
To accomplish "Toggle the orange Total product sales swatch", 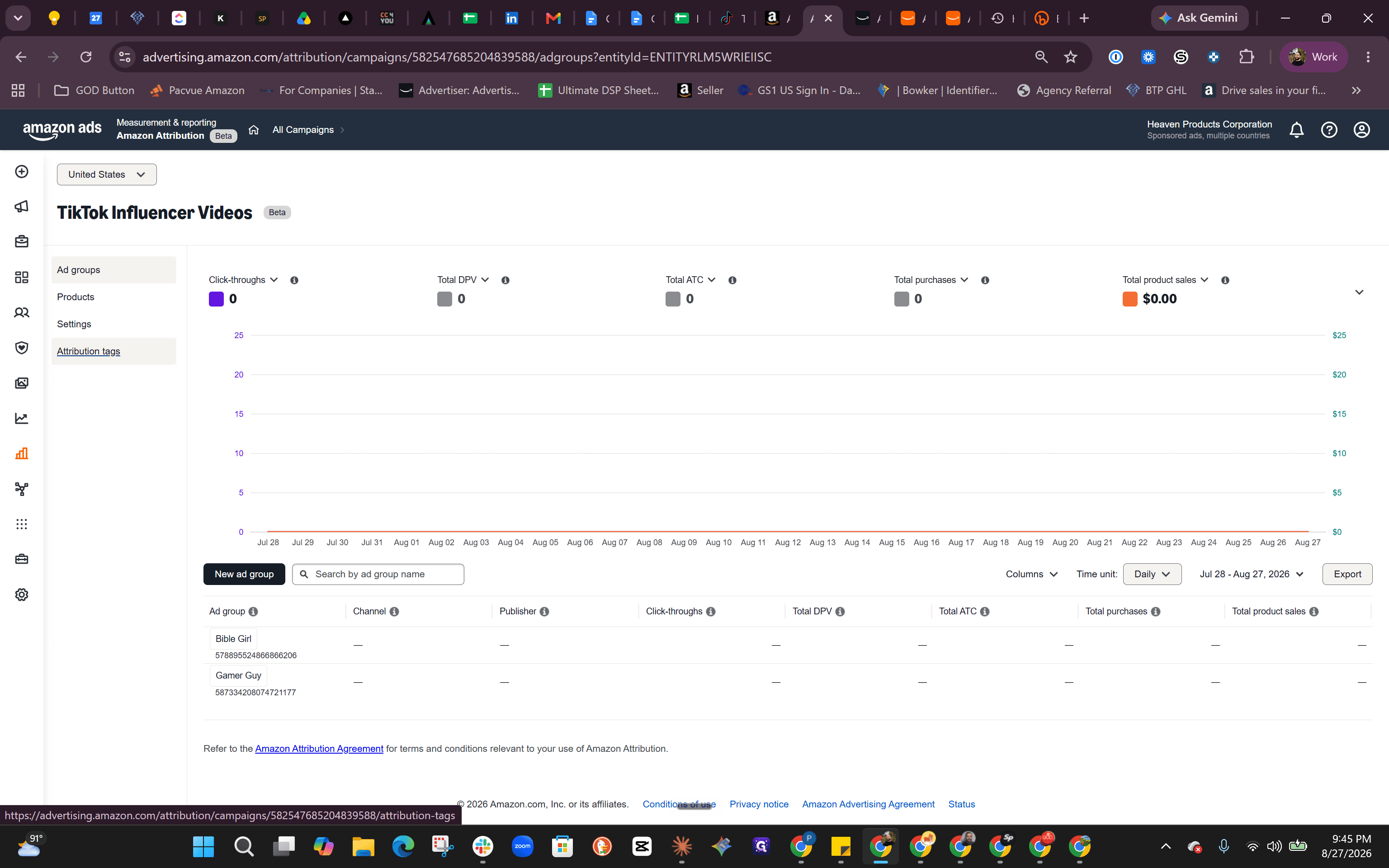I will pyautogui.click(x=1130, y=299).
